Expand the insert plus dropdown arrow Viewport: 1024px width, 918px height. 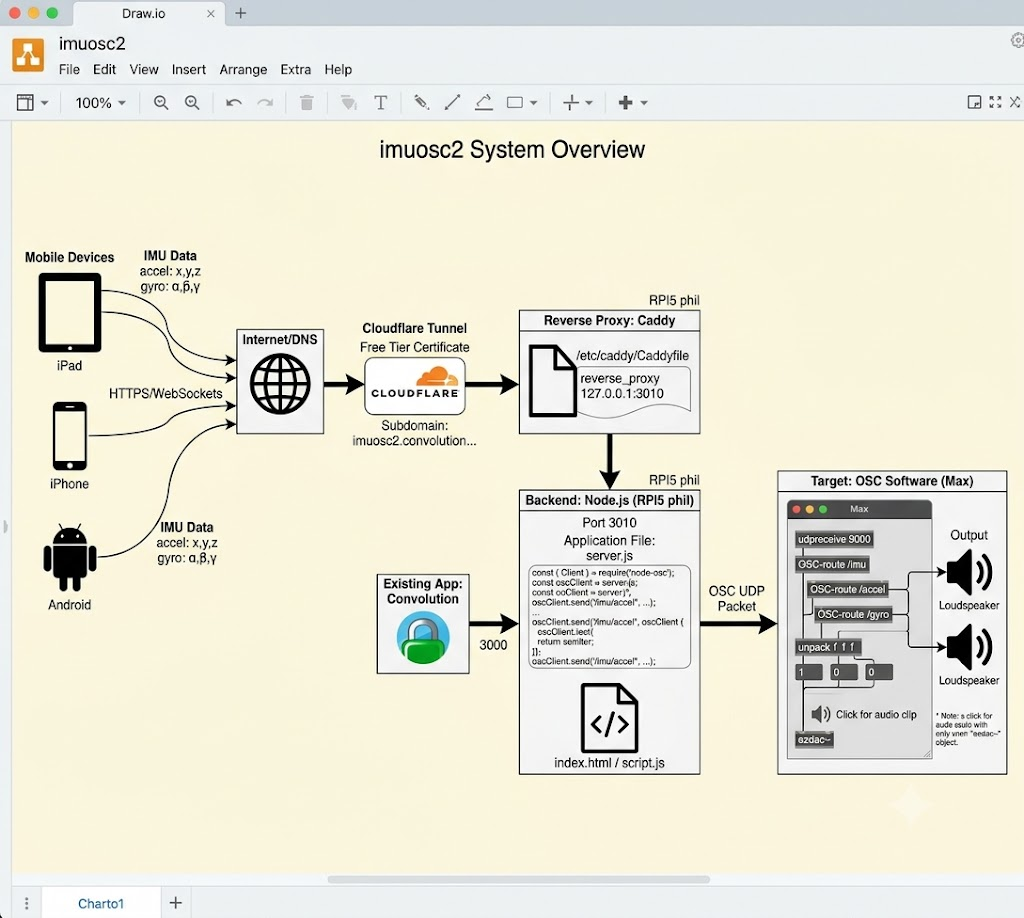pos(644,103)
